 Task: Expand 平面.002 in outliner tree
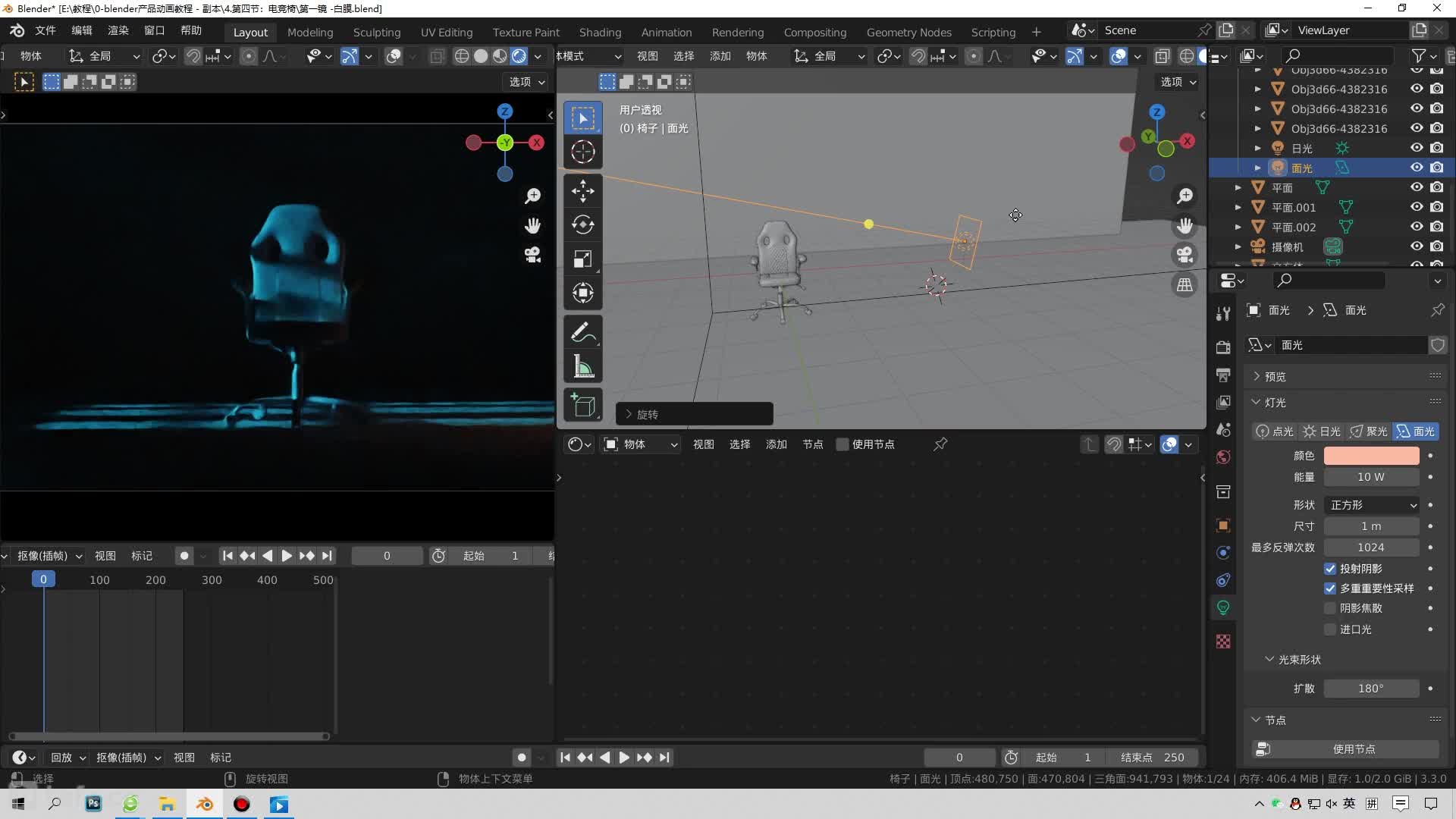click(x=1238, y=227)
